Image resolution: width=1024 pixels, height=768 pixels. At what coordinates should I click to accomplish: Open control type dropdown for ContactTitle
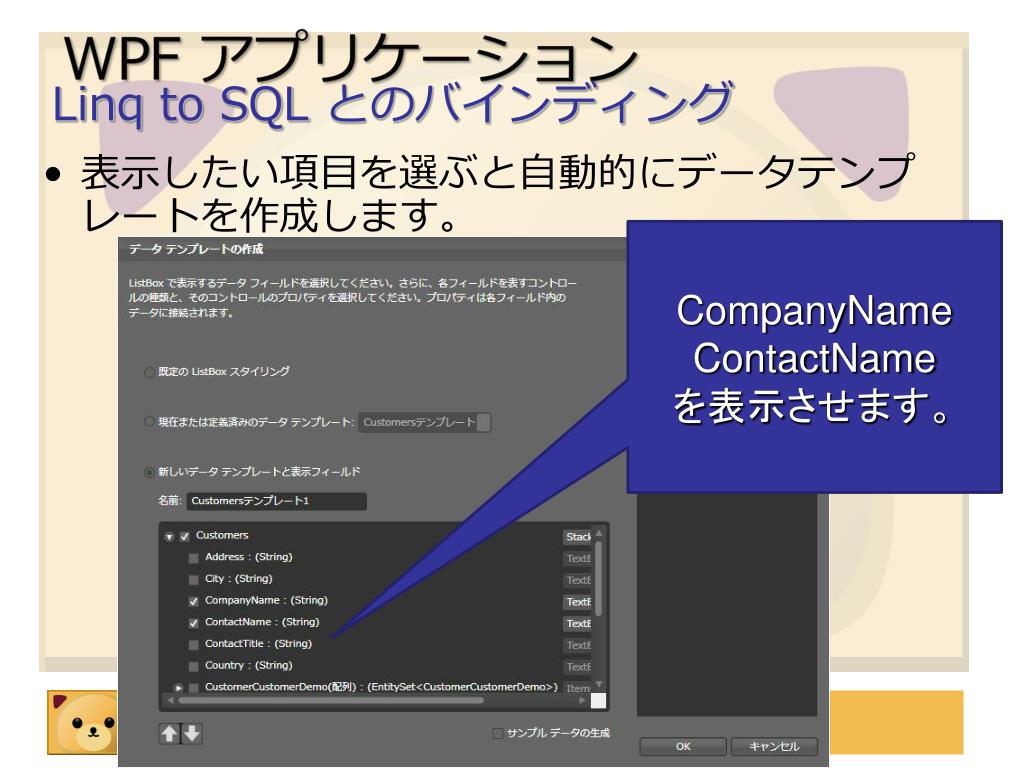pyautogui.click(x=577, y=645)
